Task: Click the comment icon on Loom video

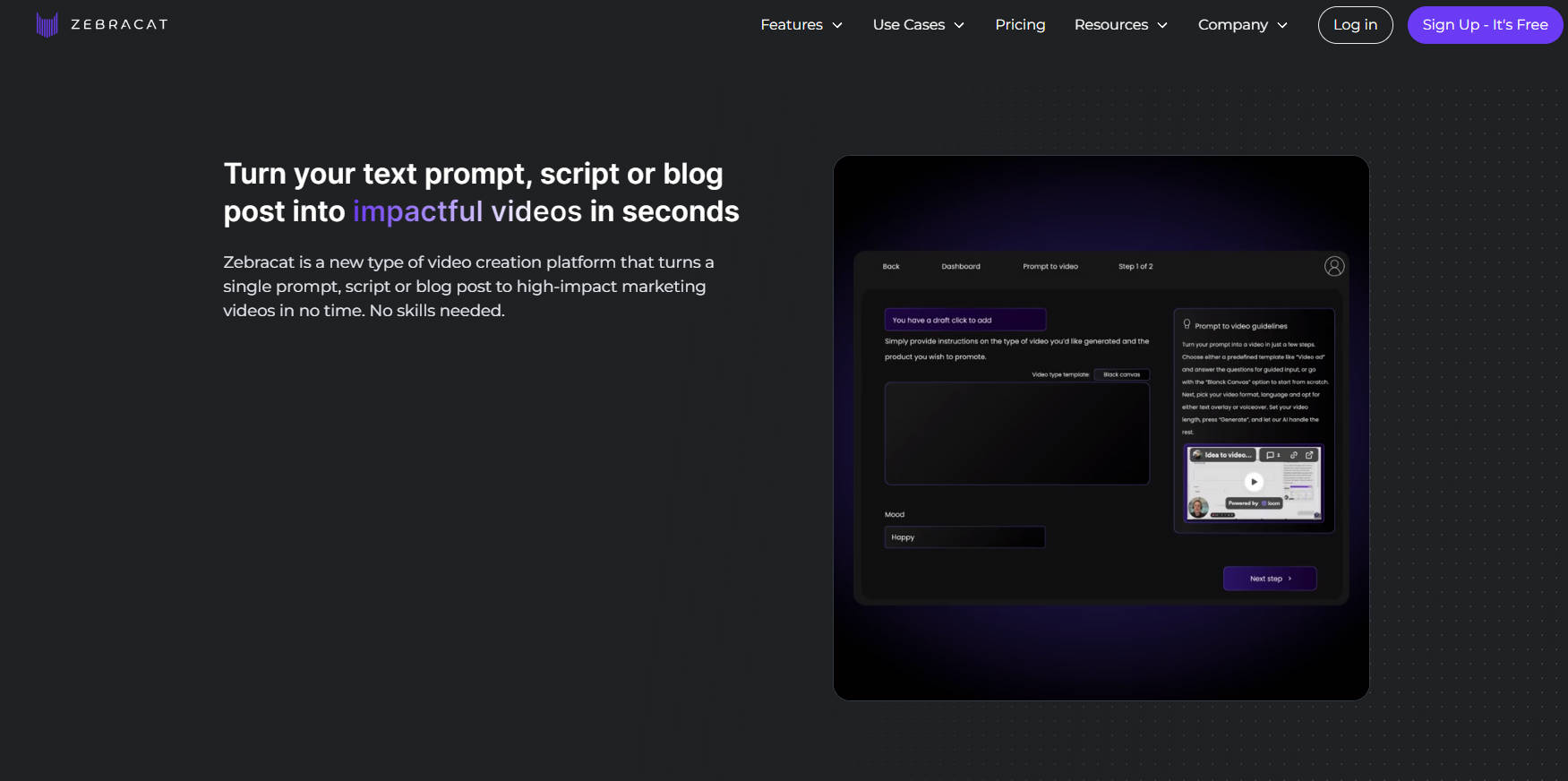Action: (x=1271, y=455)
